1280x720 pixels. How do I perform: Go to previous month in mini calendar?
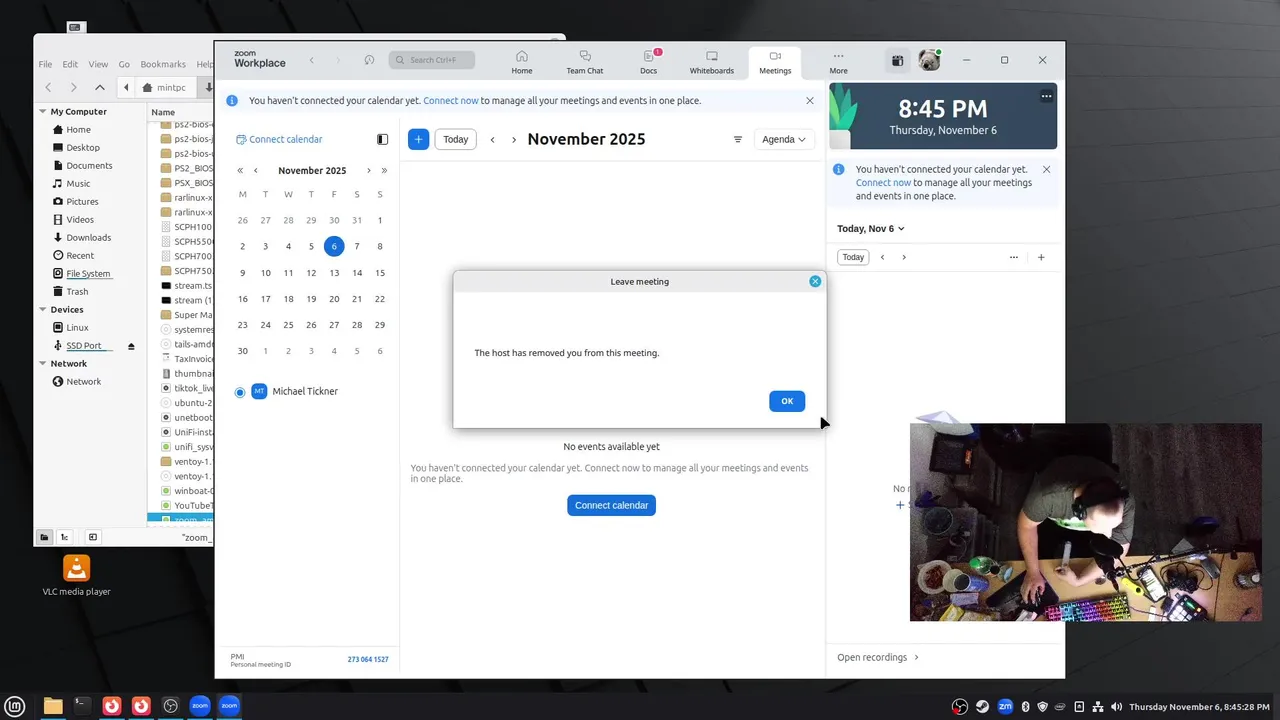[x=256, y=171]
